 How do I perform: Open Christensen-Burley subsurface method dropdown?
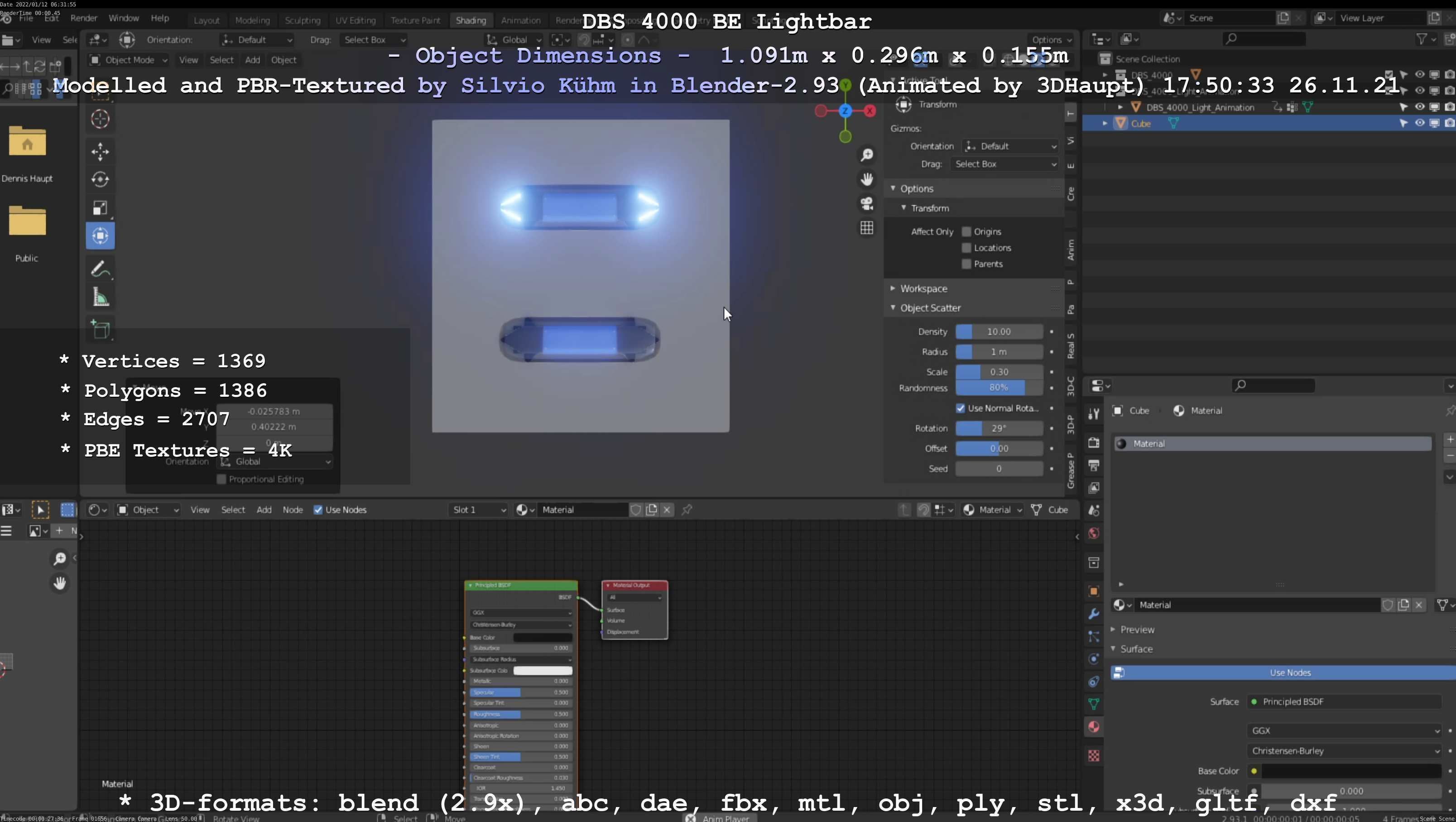tap(1344, 751)
